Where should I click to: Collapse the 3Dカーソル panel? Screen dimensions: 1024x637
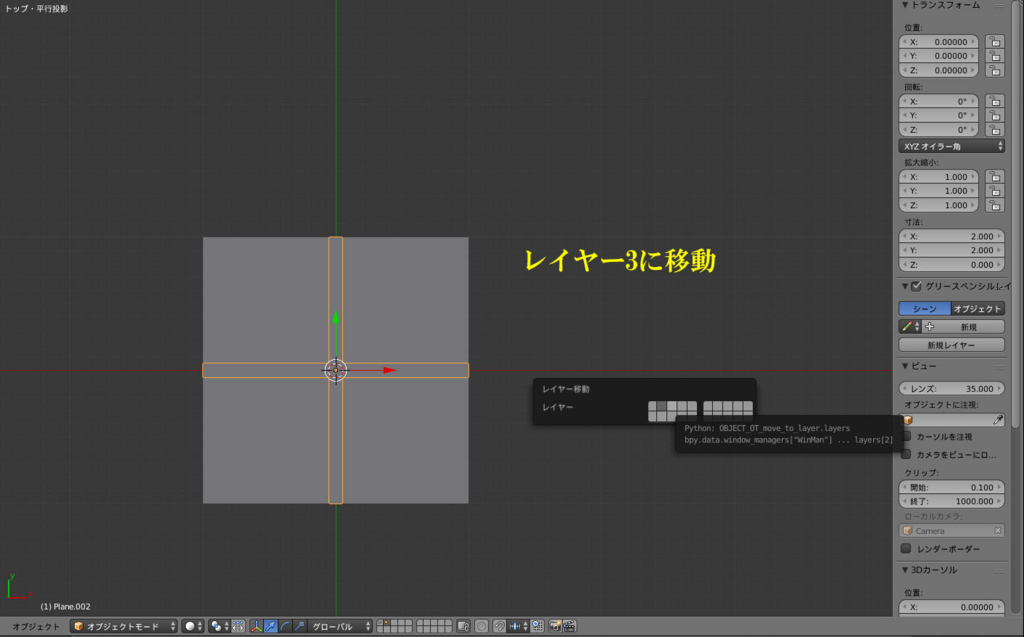click(x=905, y=570)
